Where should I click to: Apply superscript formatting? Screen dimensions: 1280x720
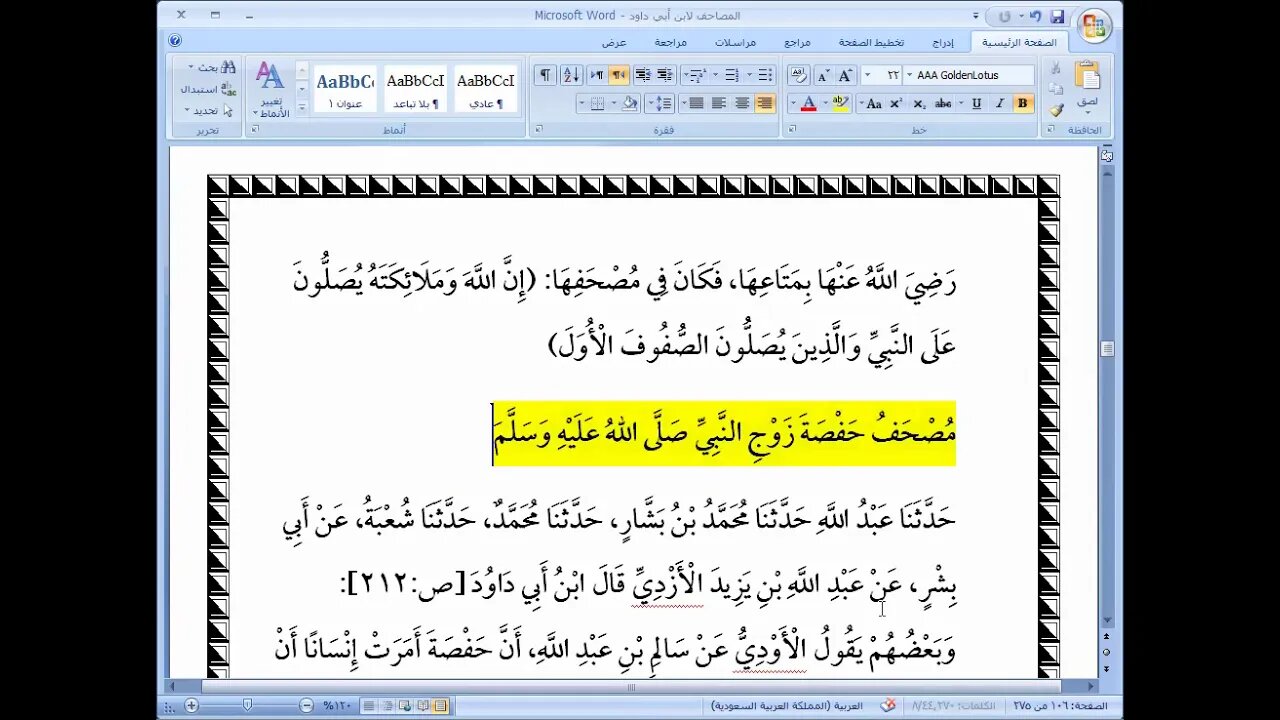pyautogui.click(x=895, y=103)
